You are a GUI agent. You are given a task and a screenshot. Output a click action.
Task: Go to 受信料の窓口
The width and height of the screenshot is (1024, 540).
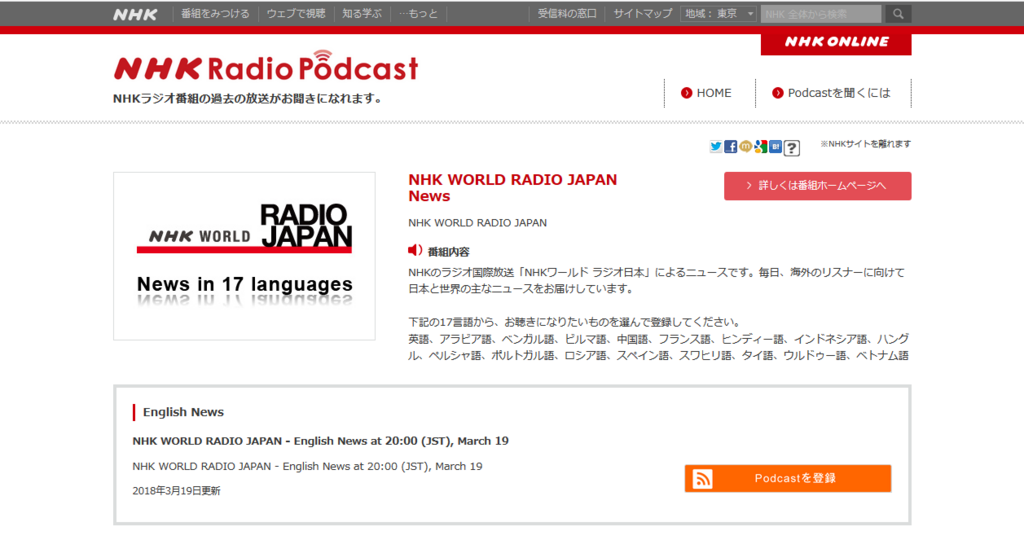point(567,14)
